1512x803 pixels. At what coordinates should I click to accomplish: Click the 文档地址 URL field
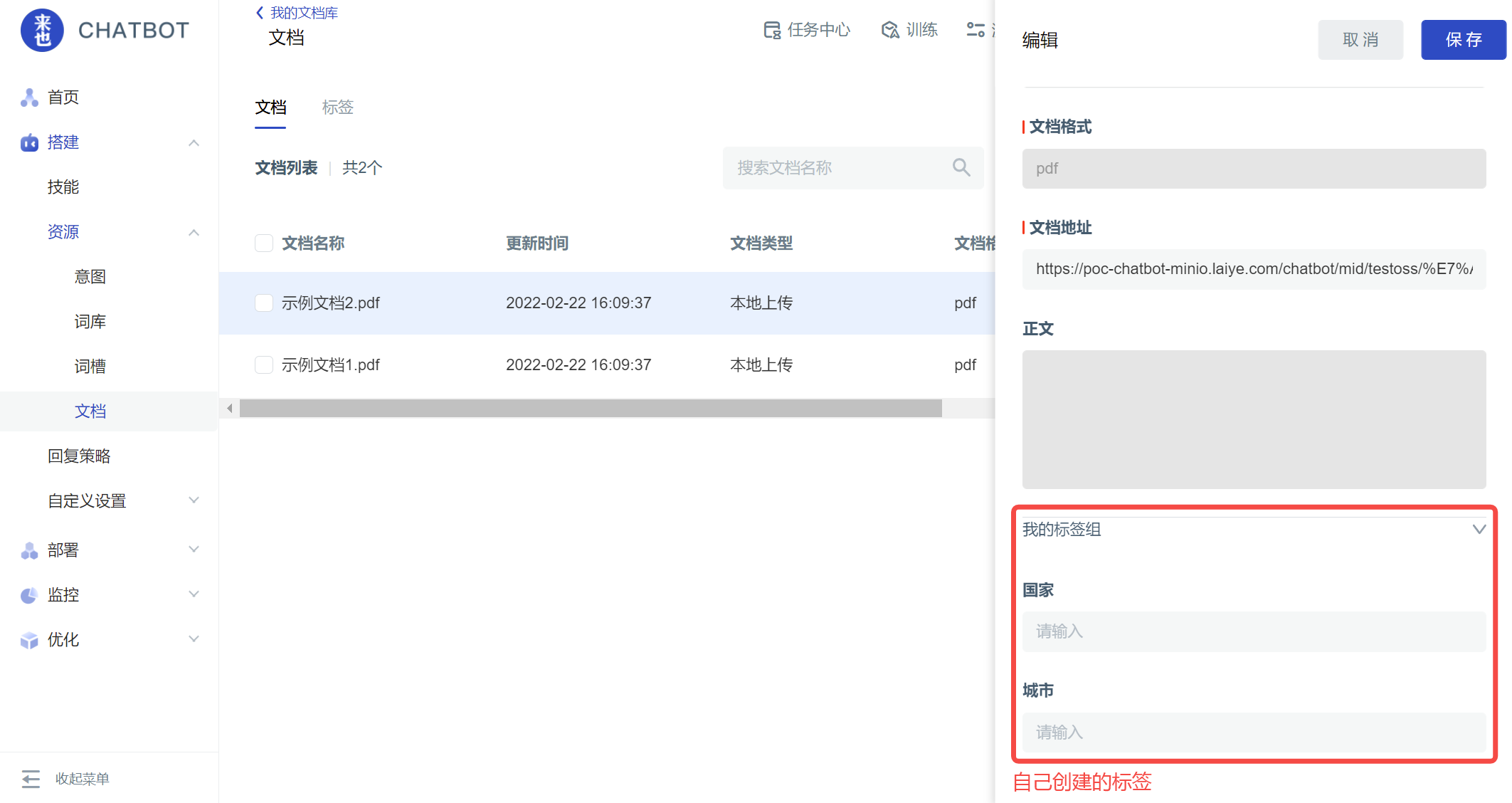(1254, 269)
